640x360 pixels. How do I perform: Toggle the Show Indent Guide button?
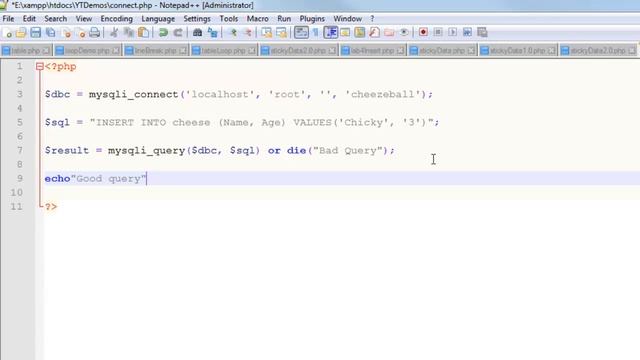click(330, 33)
